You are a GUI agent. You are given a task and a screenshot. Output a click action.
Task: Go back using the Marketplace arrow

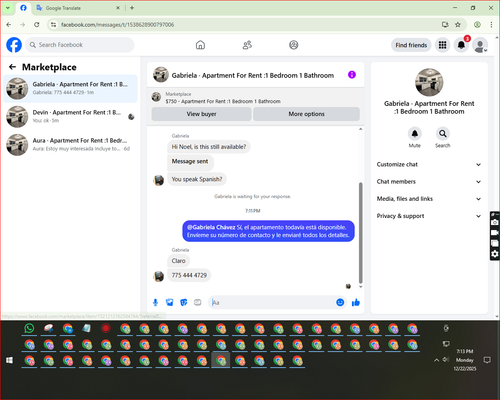(12, 67)
